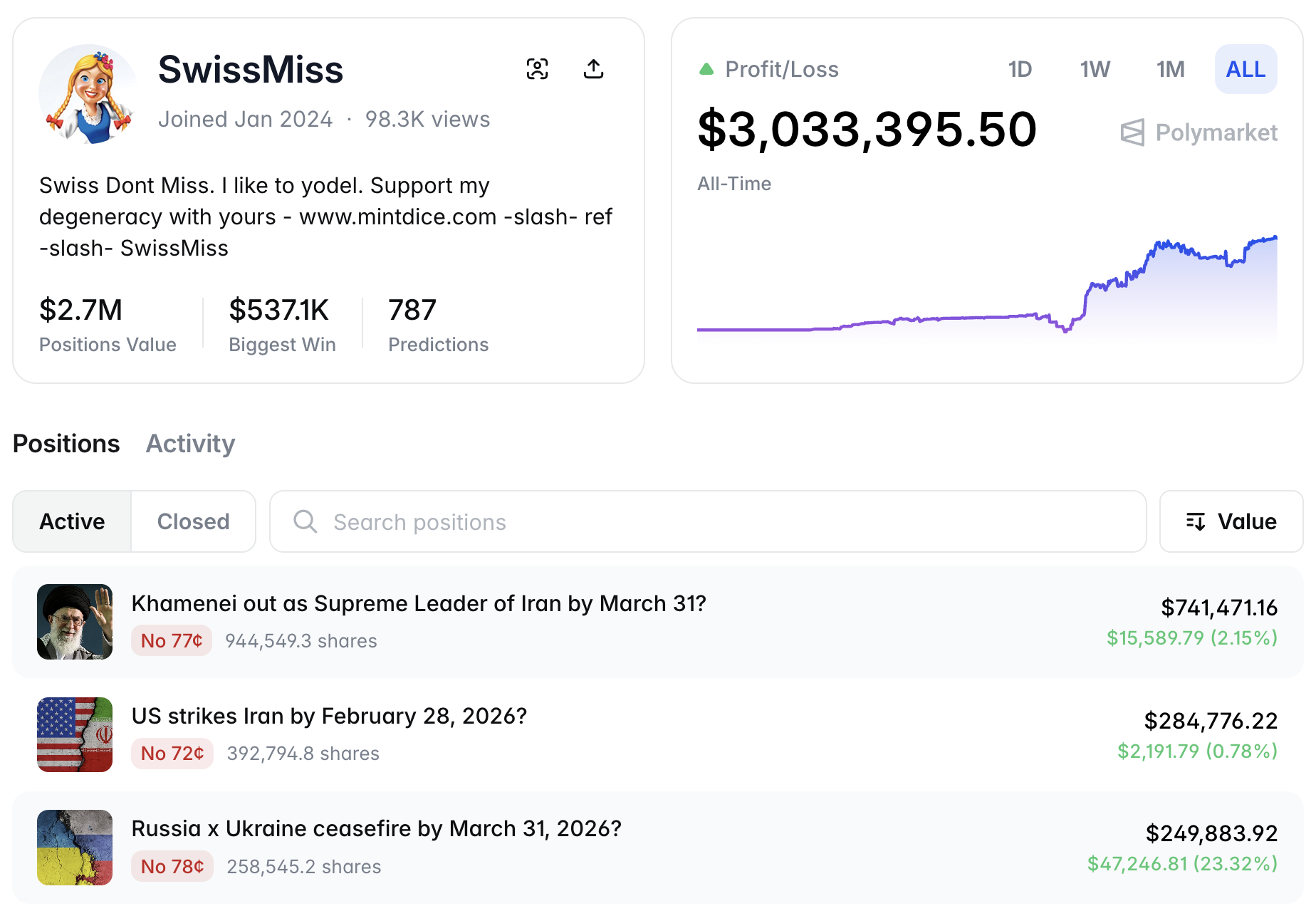This screenshot has height=906, width=1316.
Task: Switch to the Positions tab
Action: [66, 444]
